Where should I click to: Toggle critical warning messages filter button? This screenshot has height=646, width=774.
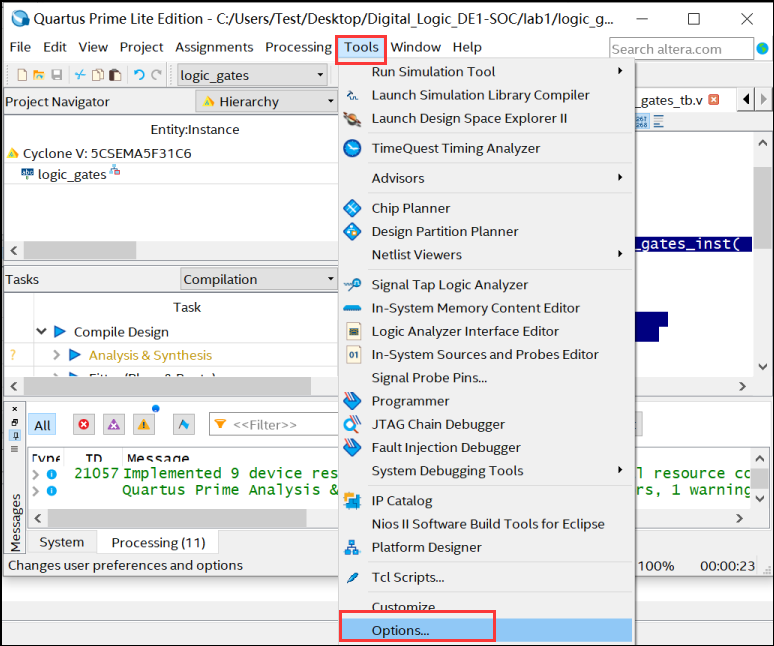114,424
